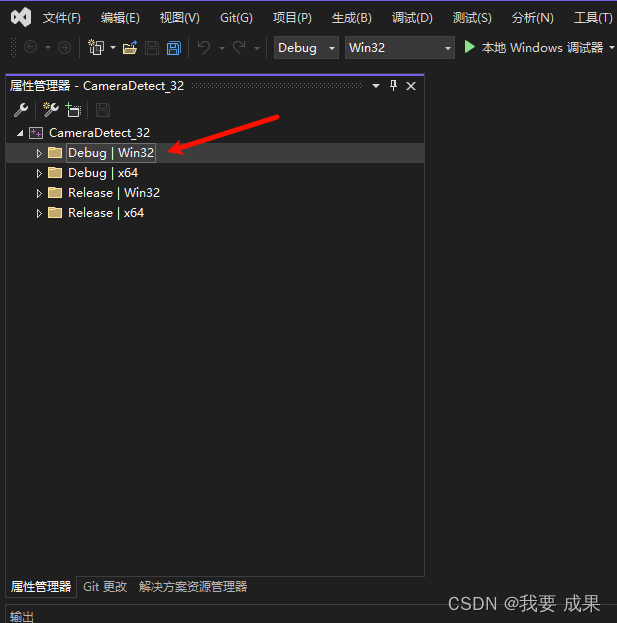Click the Visual Studio logo icon
This screenshot has width=617, height=623.
(x=20, y=17)
